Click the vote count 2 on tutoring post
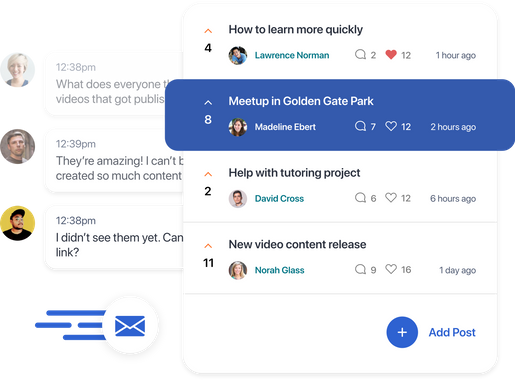 point(208,191)
